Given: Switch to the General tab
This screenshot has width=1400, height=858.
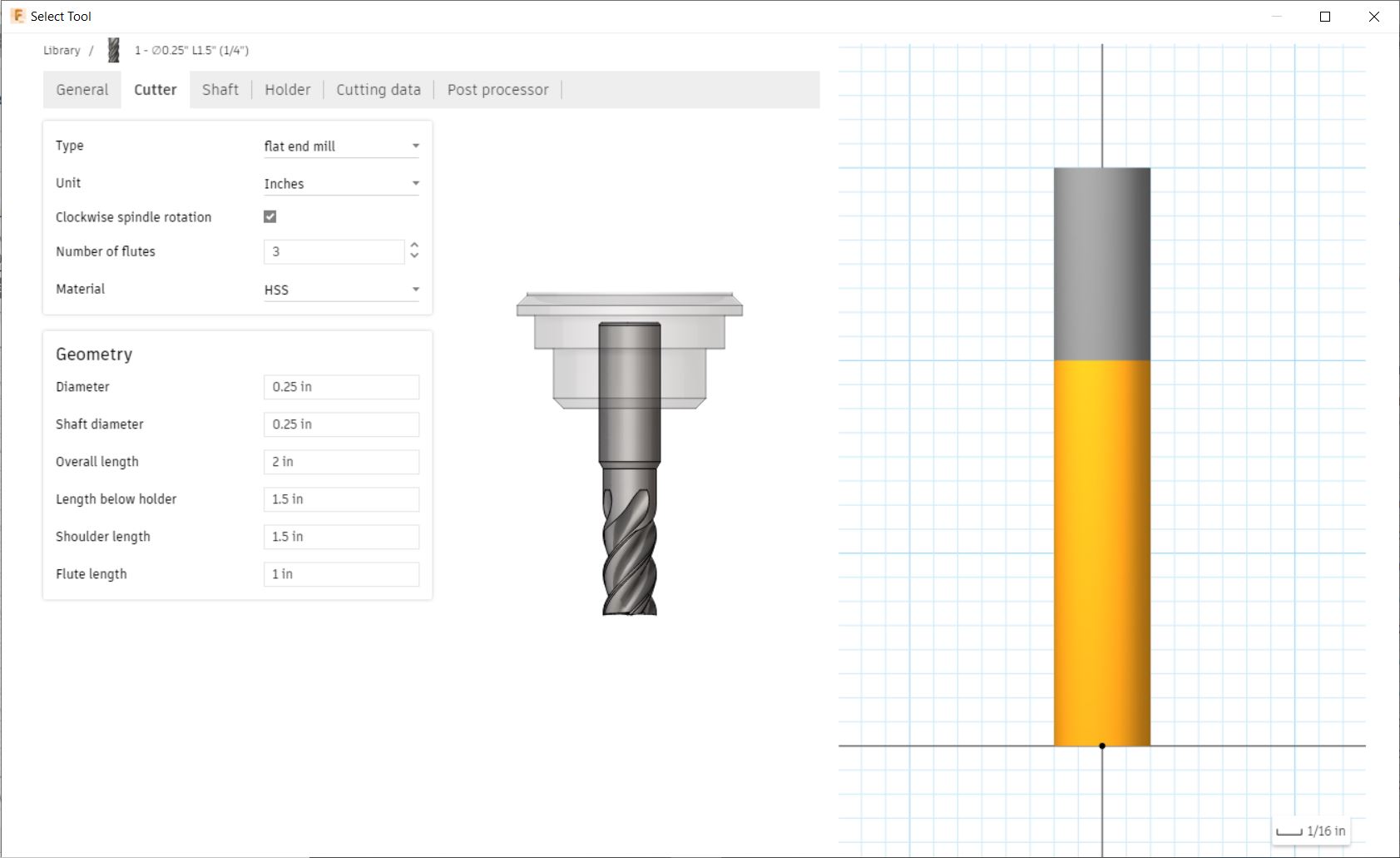Looking at the screenshot, I should 82,90.
